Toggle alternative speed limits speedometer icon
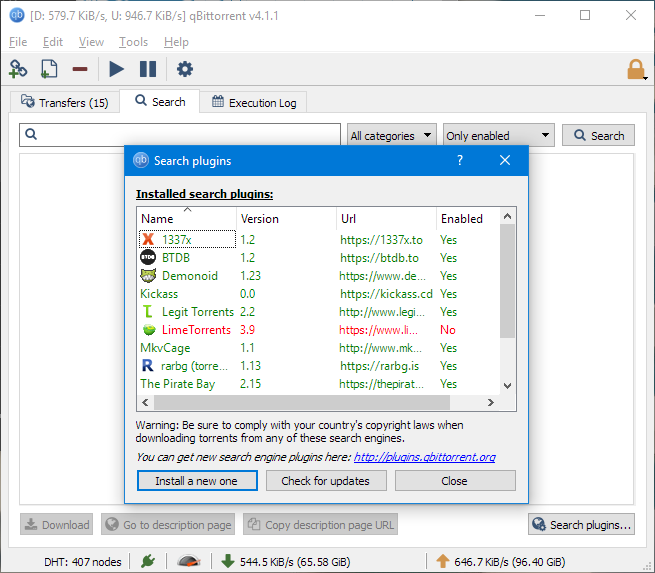The image size is (655, 573). tap(189, 561)
